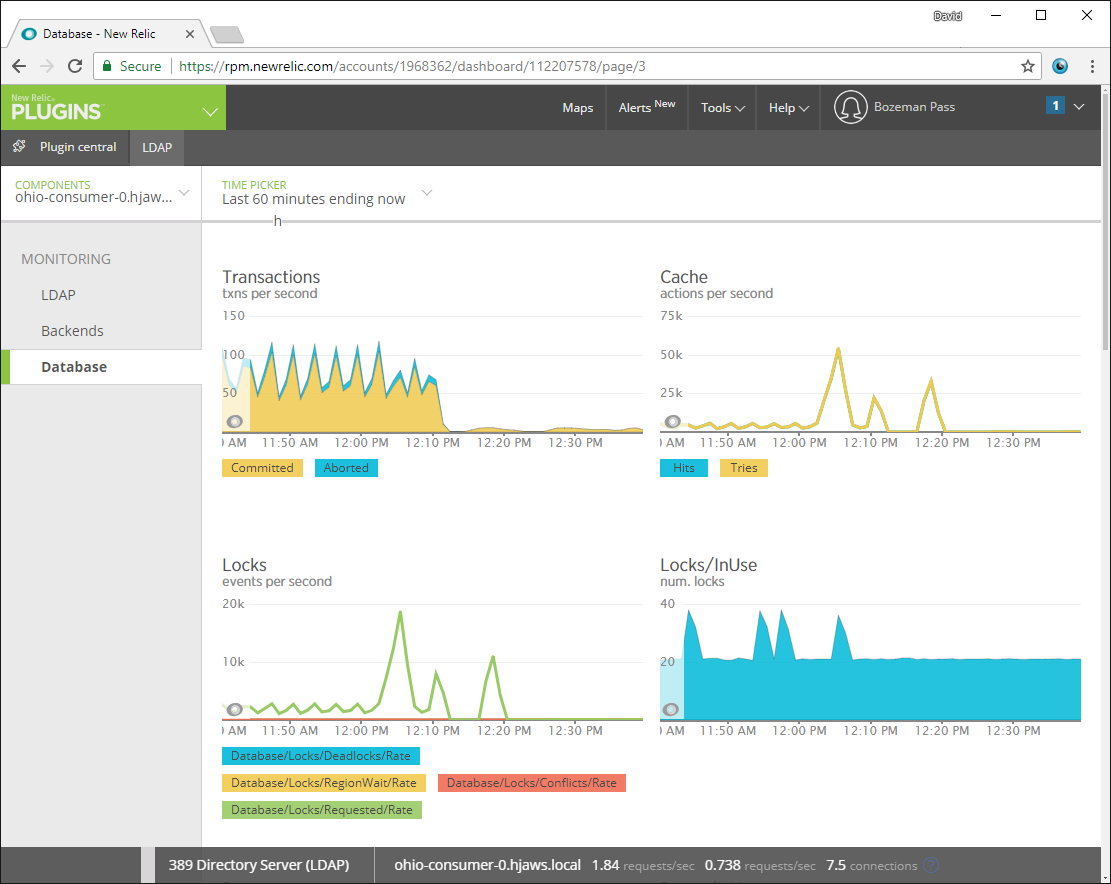This screenshot has width=1111, height=884.
Task: Click ohio-consumer-0.hjaws.local in the footer
Action: tap(487, 865)
